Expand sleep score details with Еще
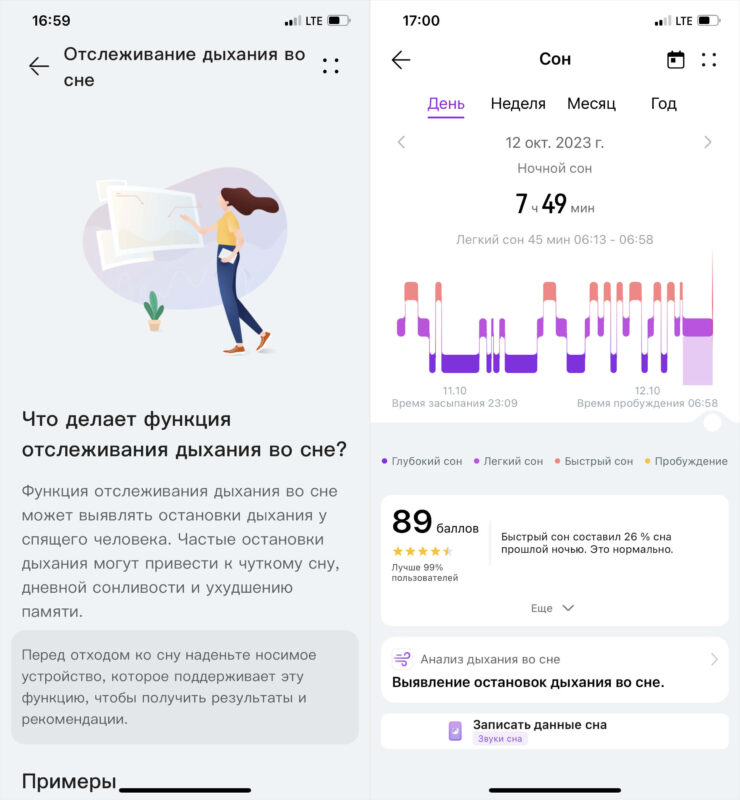This screenshot has width=740, height=800. coord(553,608)
